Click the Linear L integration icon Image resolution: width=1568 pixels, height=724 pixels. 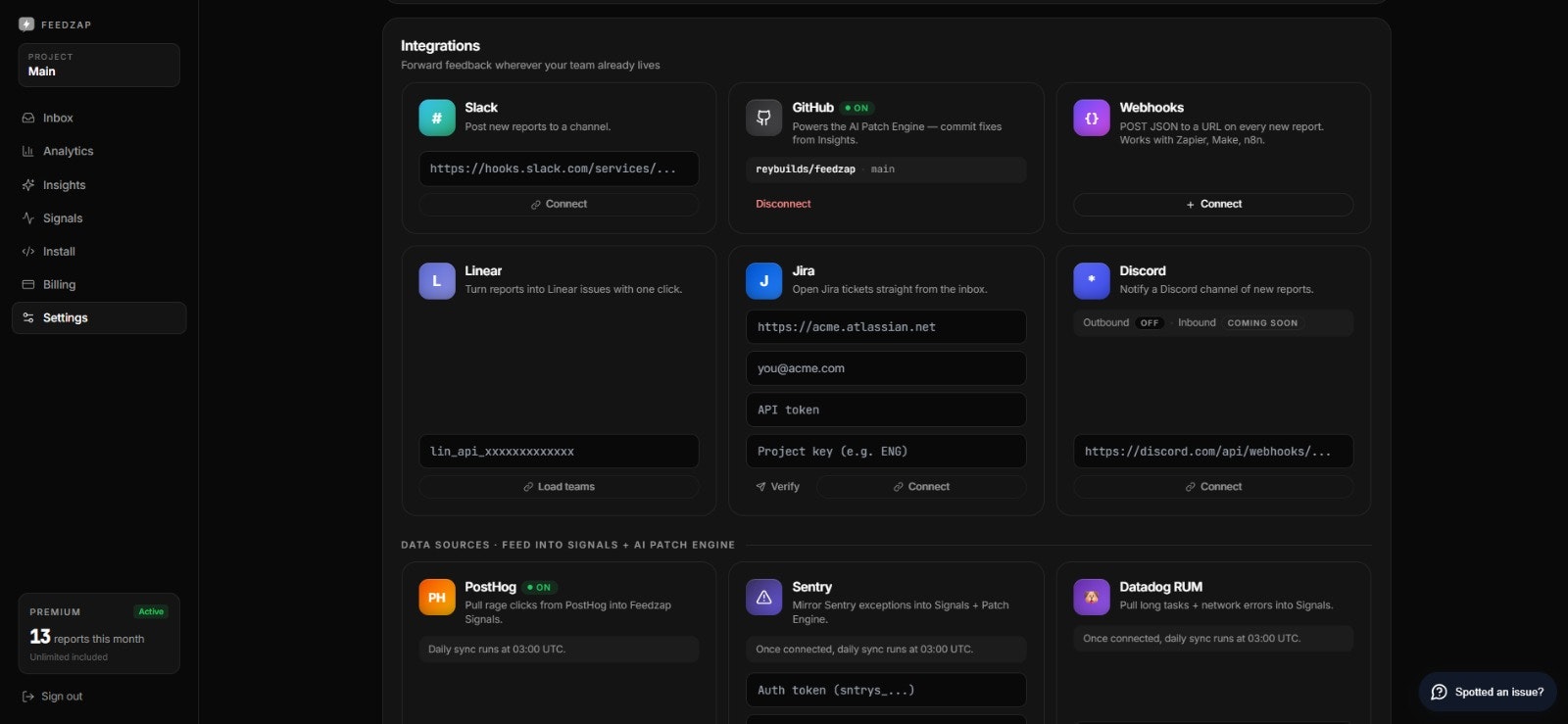(x=437, y=280)
